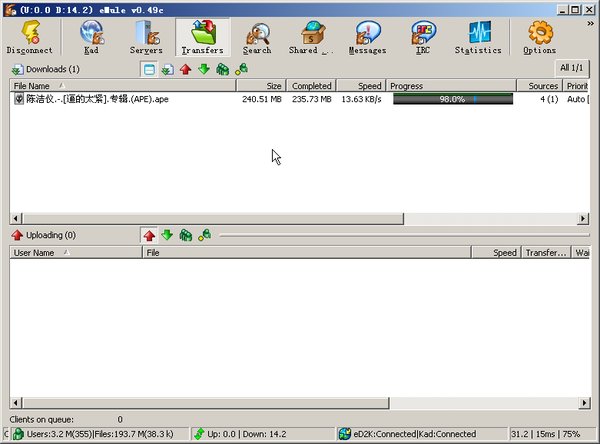Sort uploads by Speed column
Screen dimensions: 600x444
[x=496, y=253]
